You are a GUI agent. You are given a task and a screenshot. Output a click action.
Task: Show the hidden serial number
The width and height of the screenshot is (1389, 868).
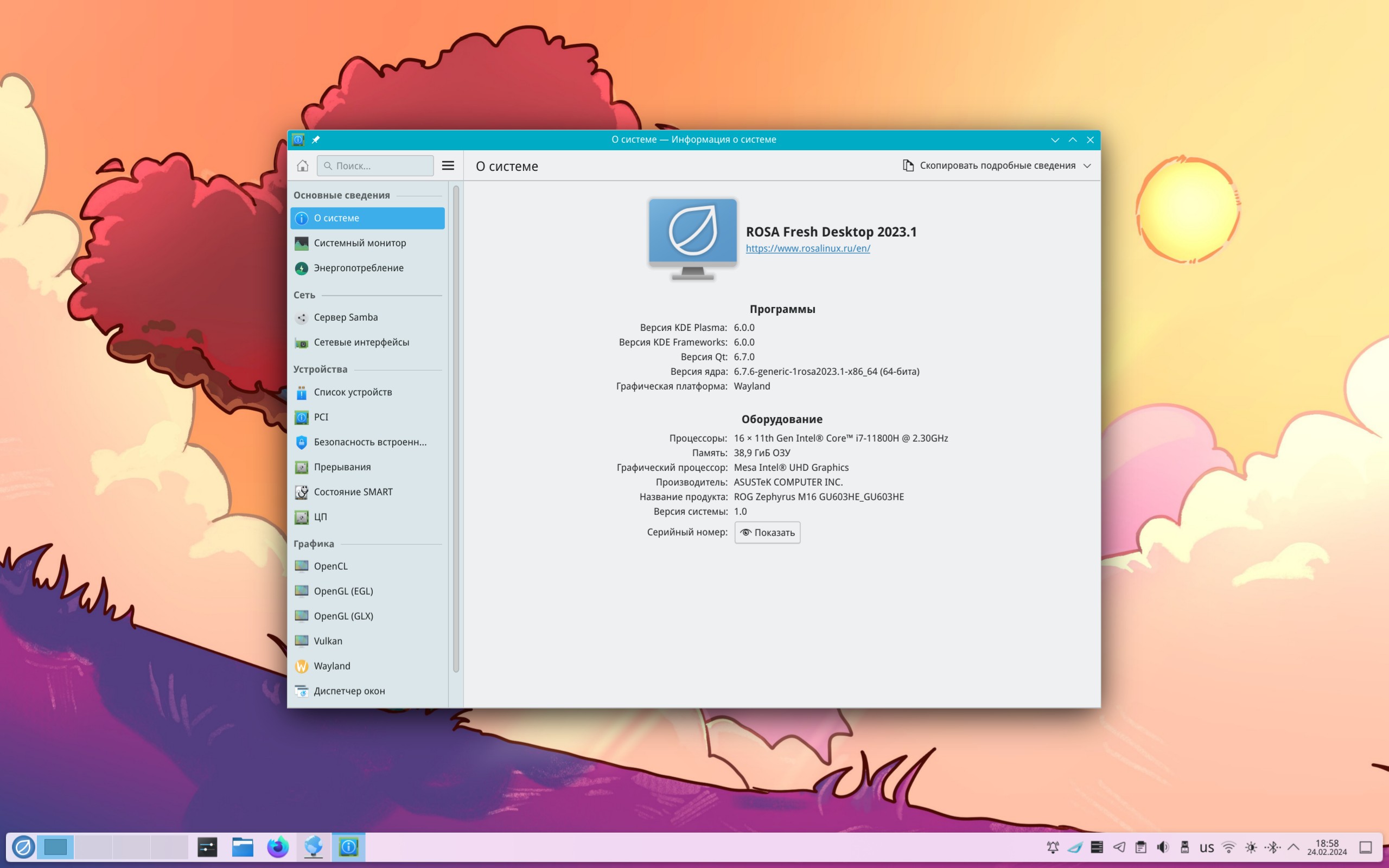[x=767, y=533]
